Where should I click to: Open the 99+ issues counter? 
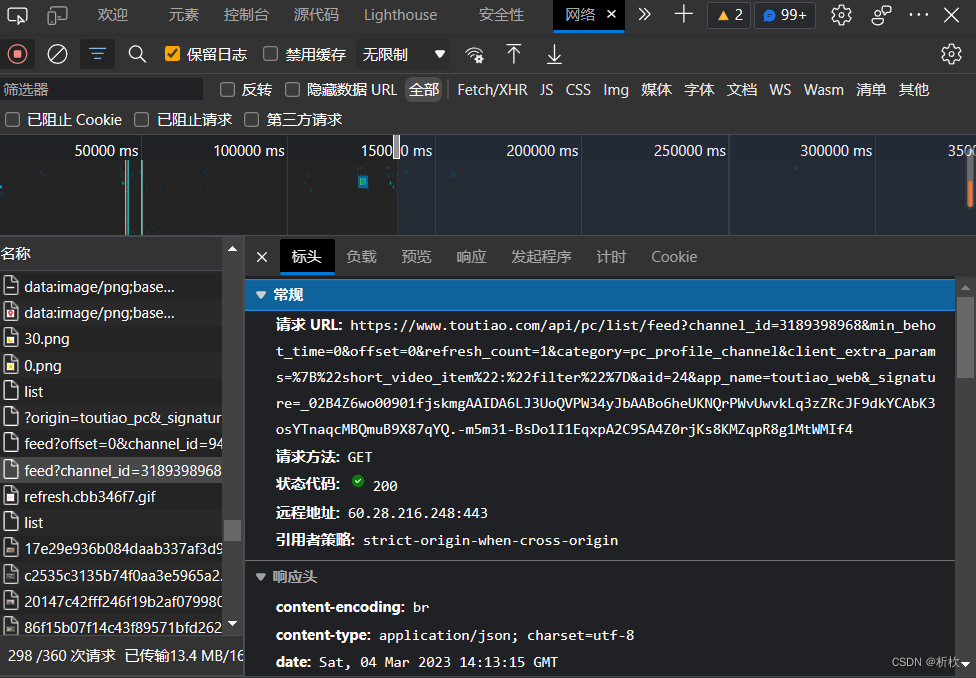tap(785, 15)
